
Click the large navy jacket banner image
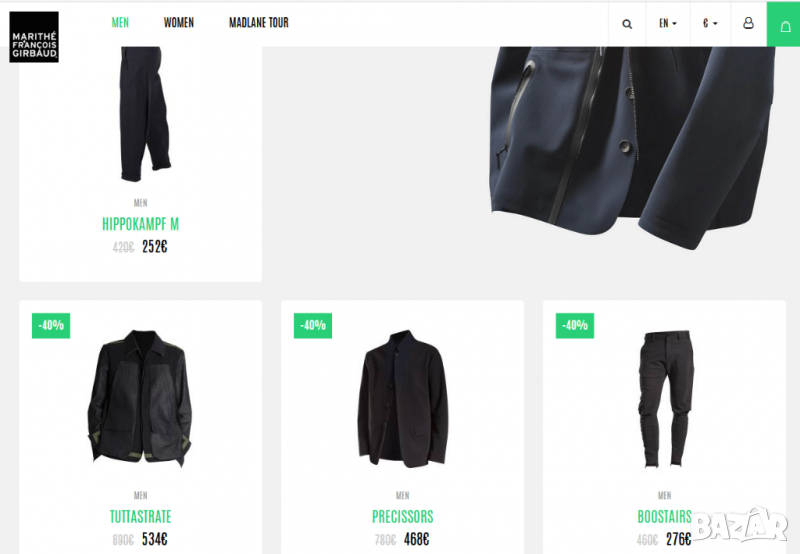pos(633,148)
